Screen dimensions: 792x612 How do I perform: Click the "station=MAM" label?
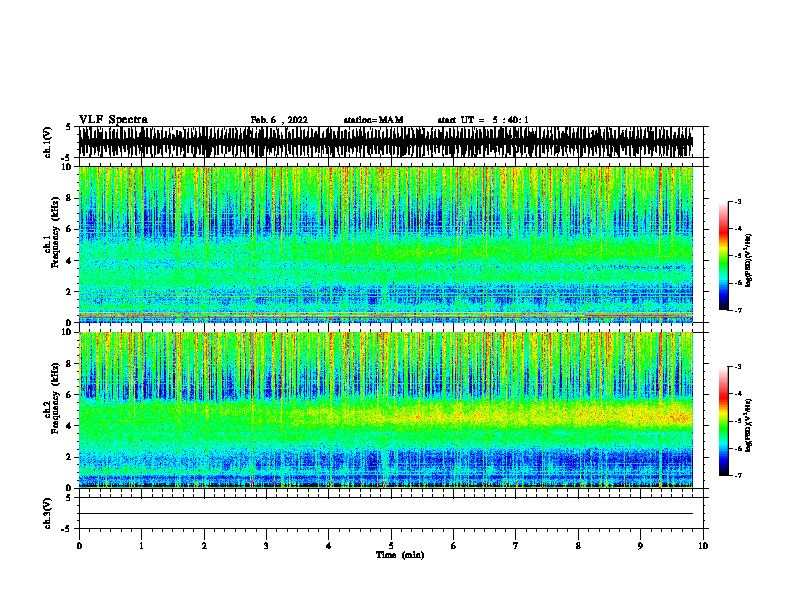click(373, 120)
